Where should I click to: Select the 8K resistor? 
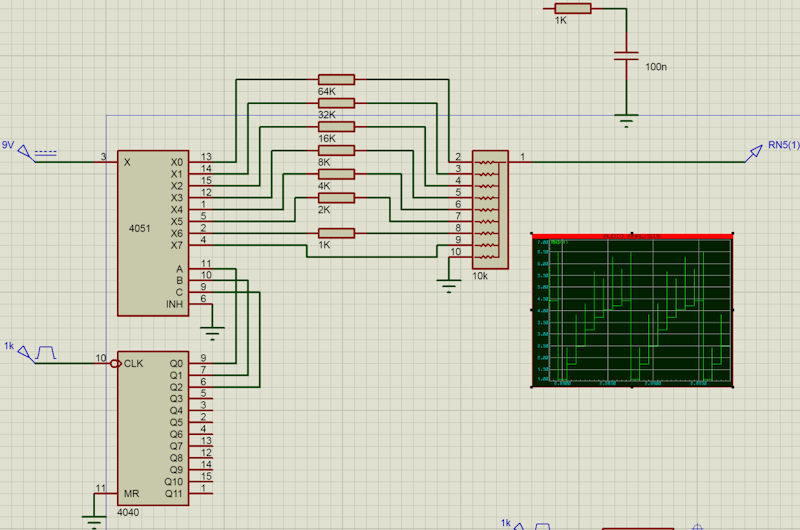(x=336, y=150)
